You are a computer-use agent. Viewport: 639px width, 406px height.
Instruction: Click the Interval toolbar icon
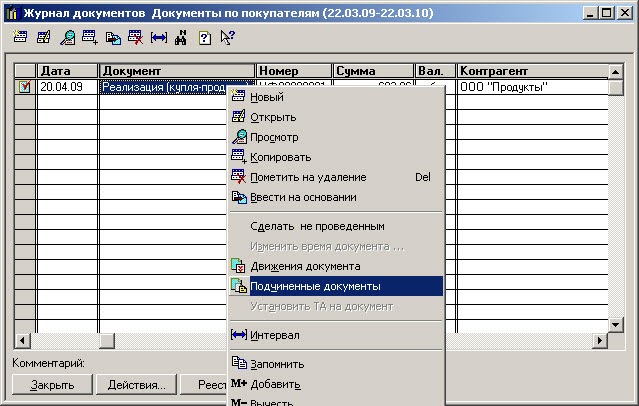point(159,38)
